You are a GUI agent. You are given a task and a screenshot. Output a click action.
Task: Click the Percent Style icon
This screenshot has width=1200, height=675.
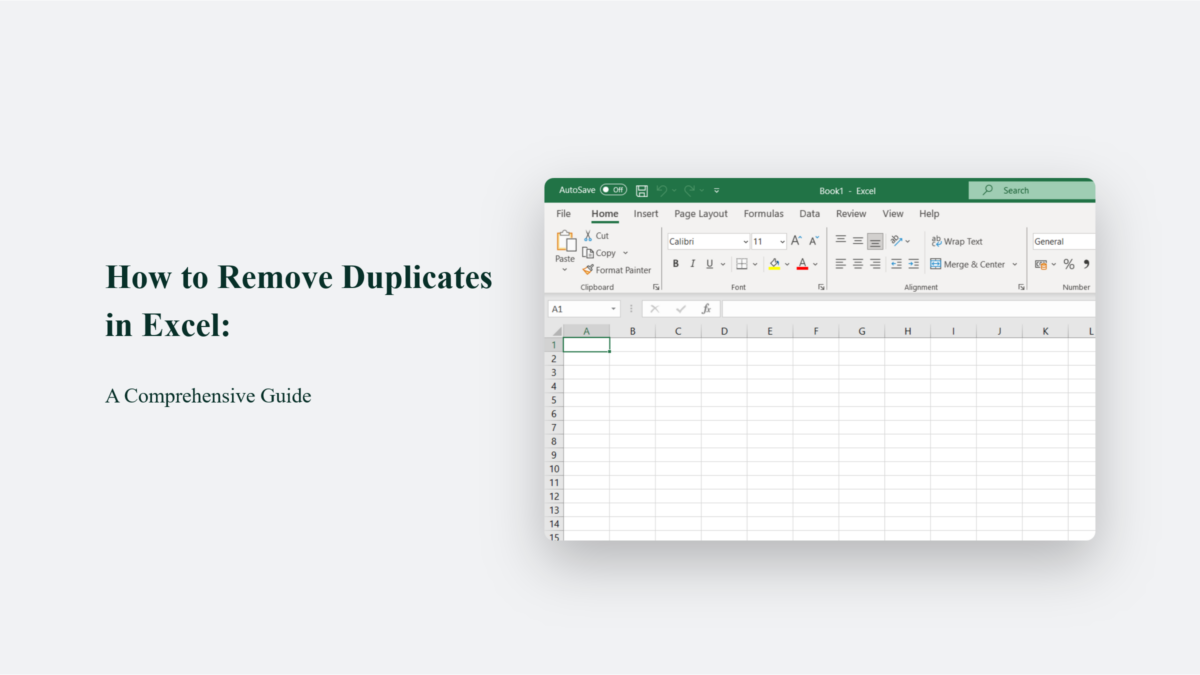pos(1068,264)
